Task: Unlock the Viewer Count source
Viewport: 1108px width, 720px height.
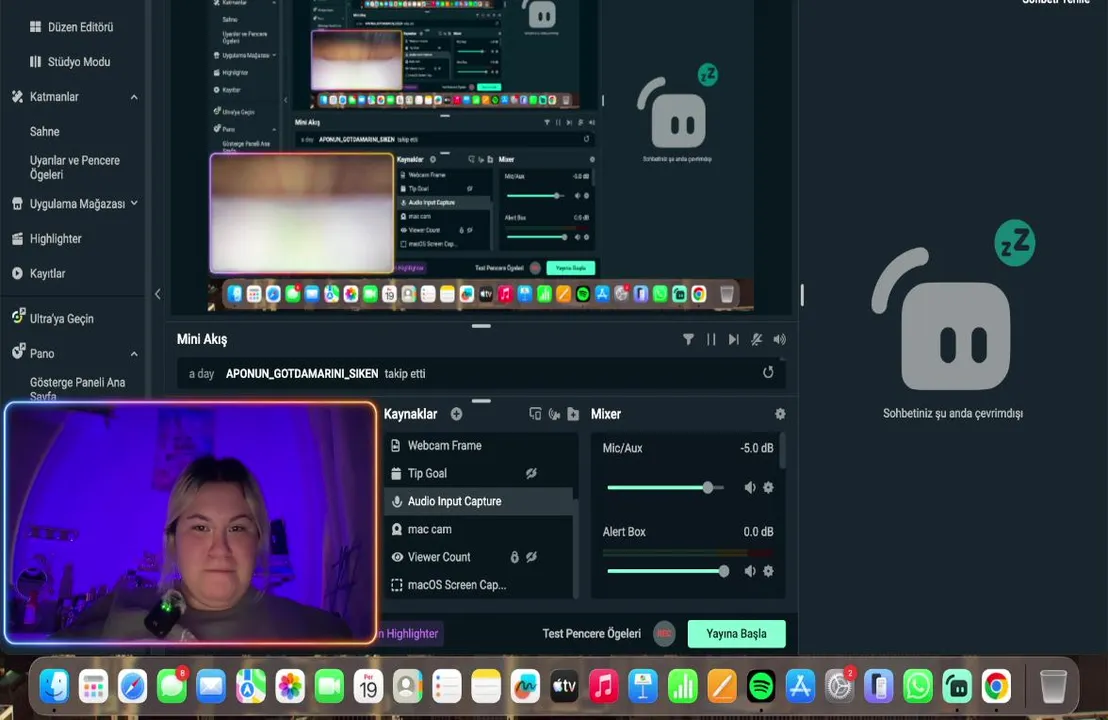Action: pyautogui.click(x=514, y=557)
